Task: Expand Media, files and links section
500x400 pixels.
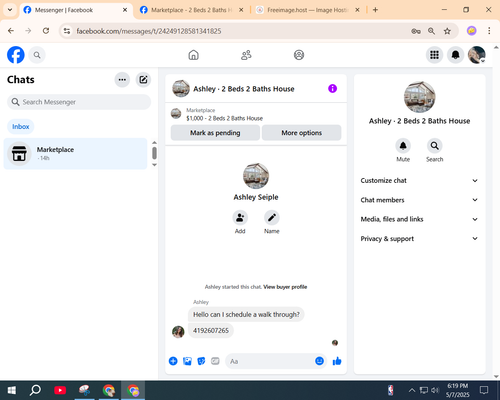Action: [x=419, y=219]
